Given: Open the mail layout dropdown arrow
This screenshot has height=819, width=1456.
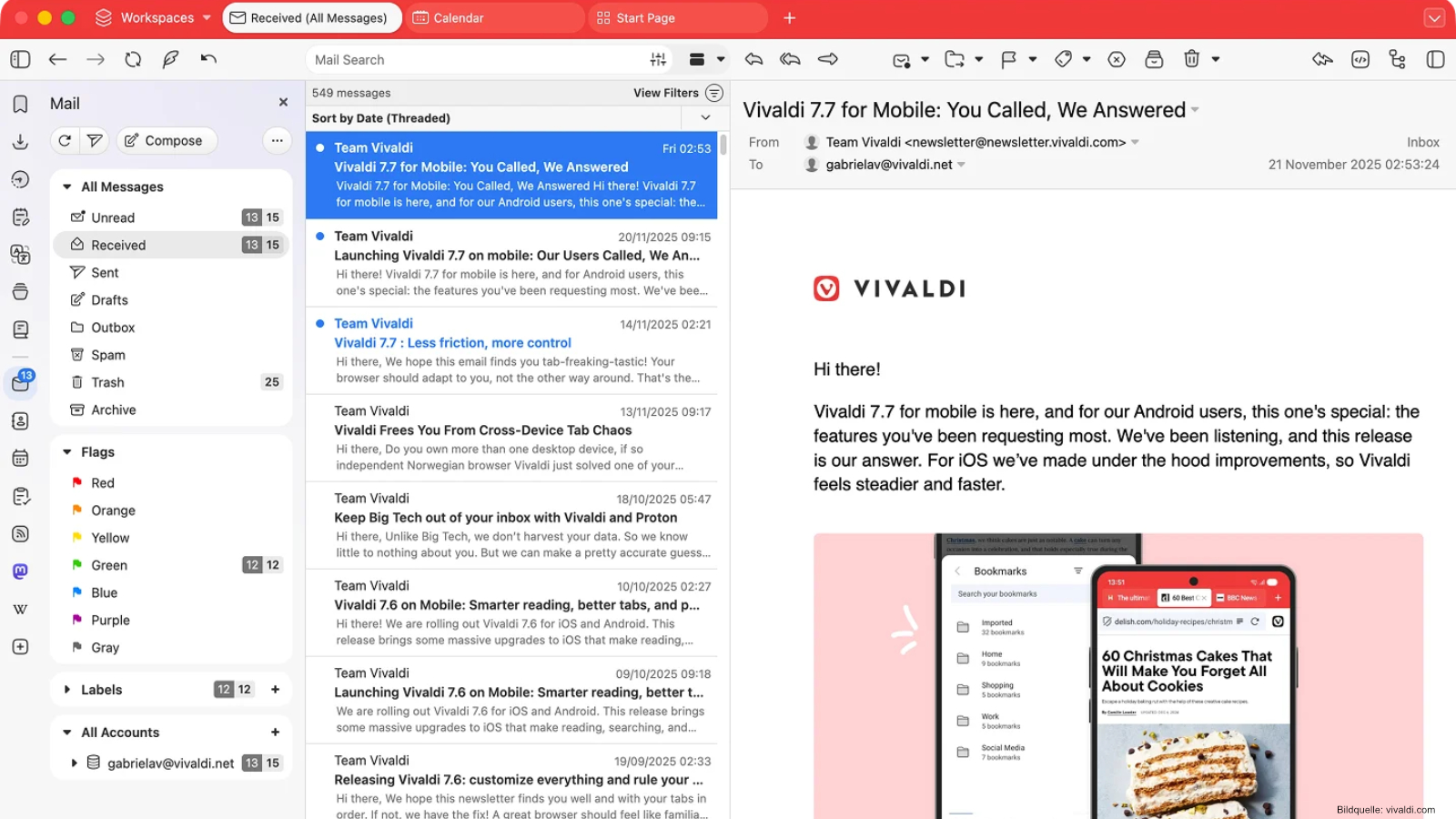Looking at the screenshot, I should pos(721,59).
